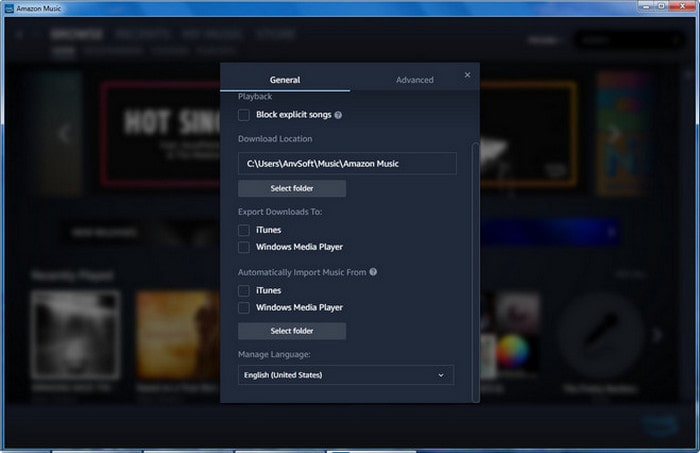Image resolution: width=700 pixels, height=453 pixels.
Task: Open the first Recently Played album thumbnail
Action: coord(75,335)
